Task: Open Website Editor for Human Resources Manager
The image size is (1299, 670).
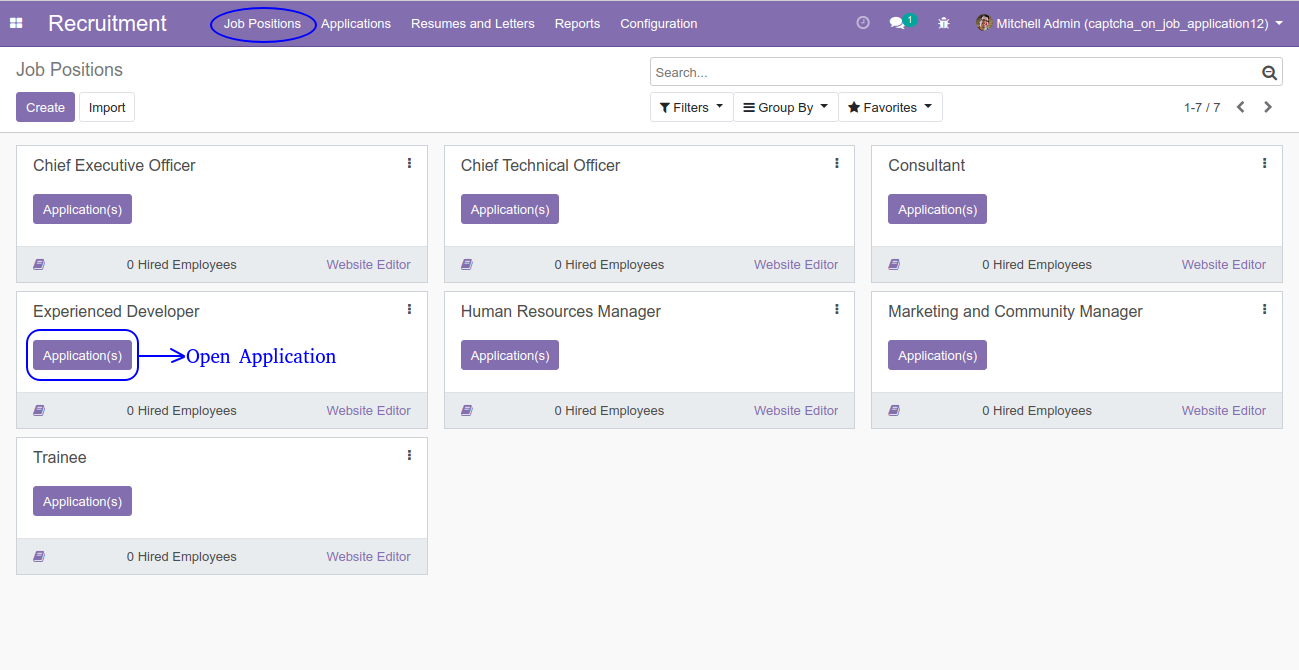Action: 796,411
